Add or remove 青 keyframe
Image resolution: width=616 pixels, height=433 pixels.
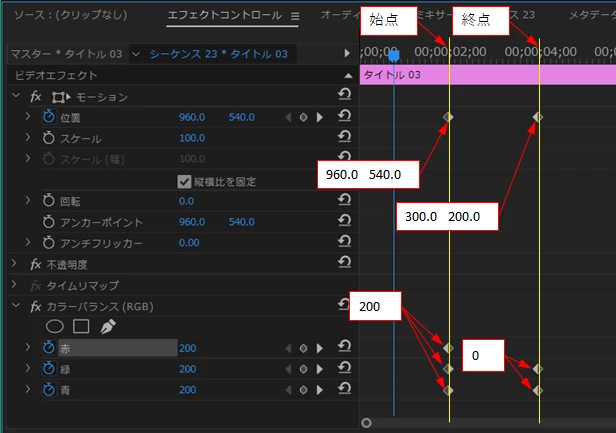303,390
